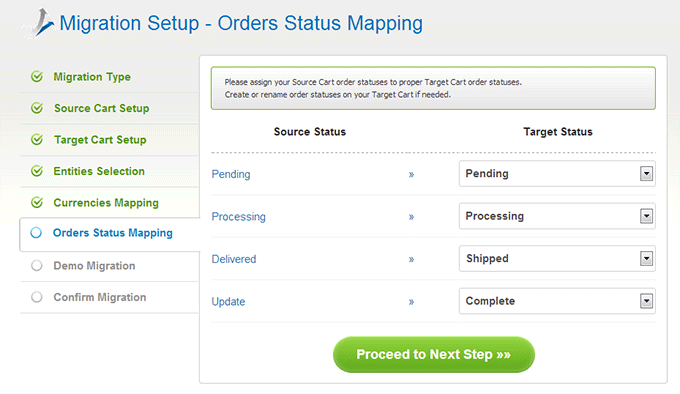Click the arrow symbol in the Processing row
Image resolution: width=680 pixels, height=394 pixels.
click(411, 217)
